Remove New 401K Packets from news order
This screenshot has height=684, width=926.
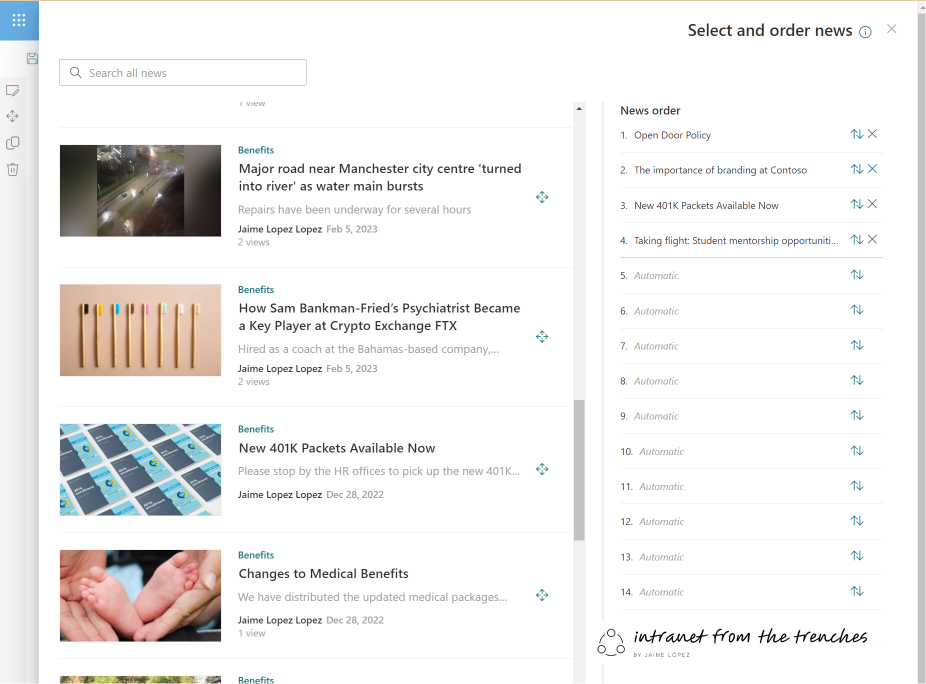[x=872, y=204]
